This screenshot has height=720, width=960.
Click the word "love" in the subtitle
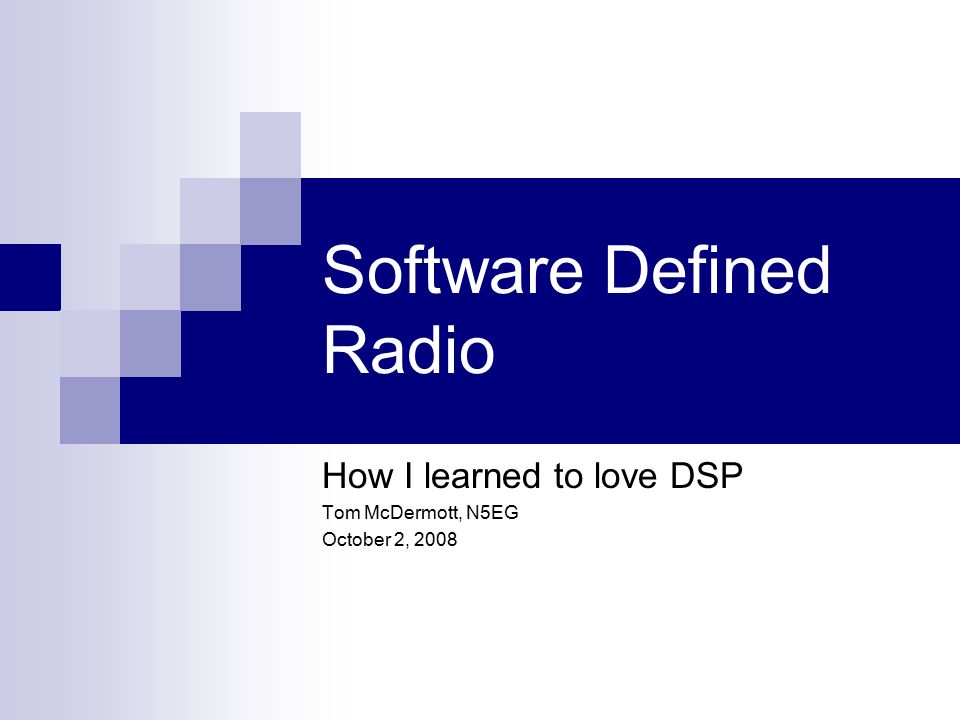(x=625, y=476)
